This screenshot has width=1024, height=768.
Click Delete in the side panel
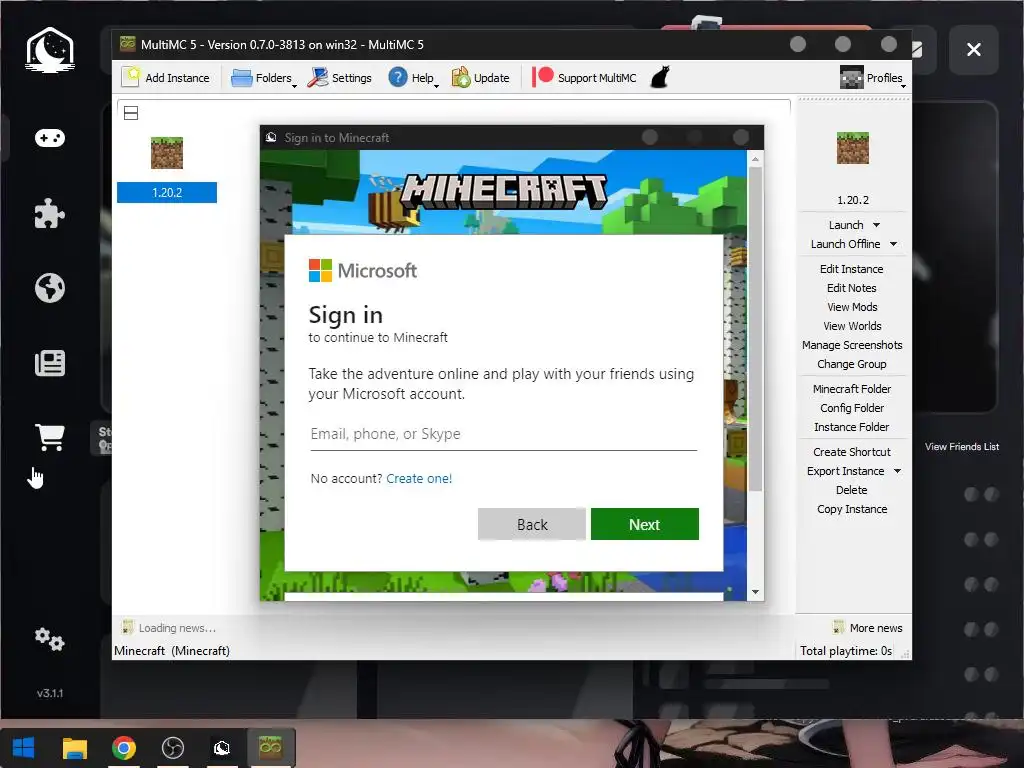pyautogui.click(x=852, y=490)
